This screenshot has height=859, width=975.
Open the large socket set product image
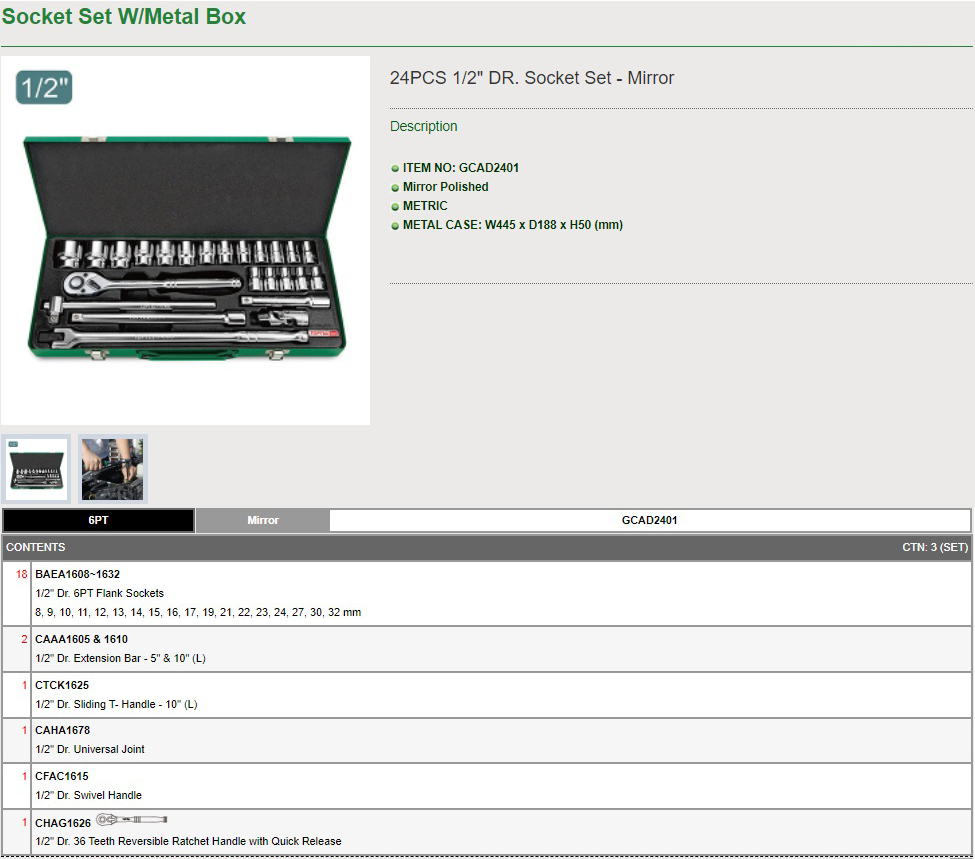(x=185, y=241)
